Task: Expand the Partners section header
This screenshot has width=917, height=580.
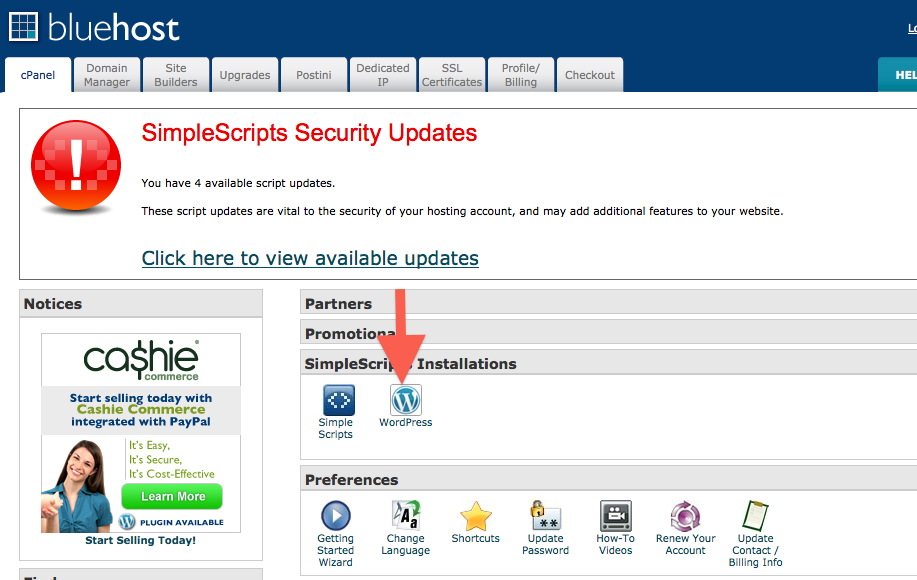Action: click(608, 303)
